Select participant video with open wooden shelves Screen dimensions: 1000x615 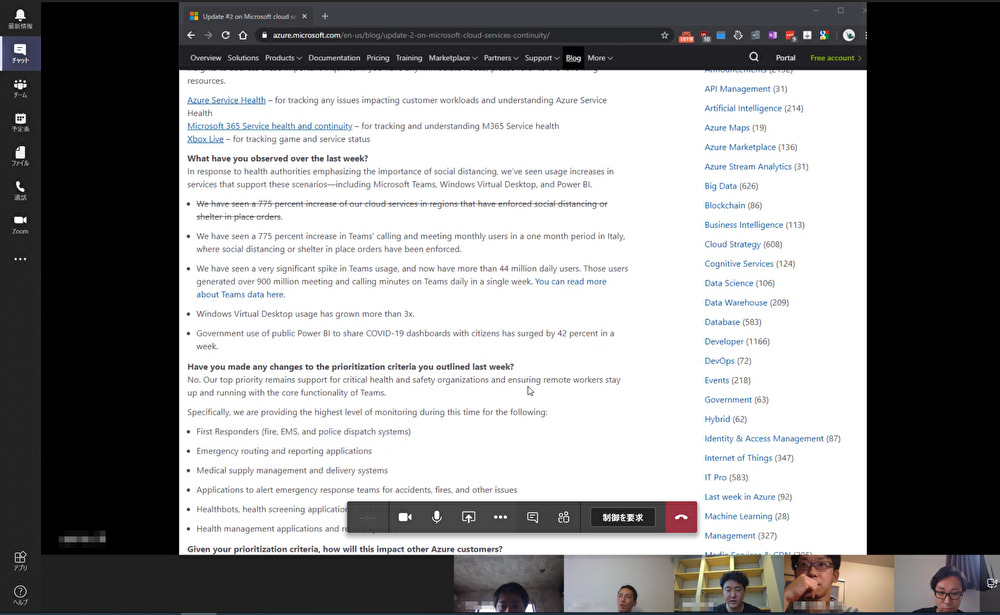click(728, 584)
